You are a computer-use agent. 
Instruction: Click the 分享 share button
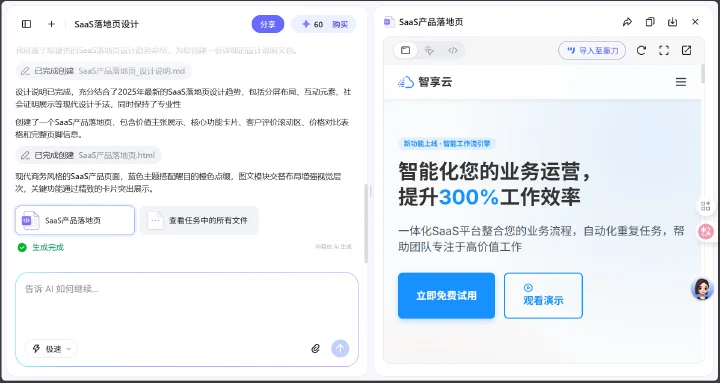(x=268, y=24)
